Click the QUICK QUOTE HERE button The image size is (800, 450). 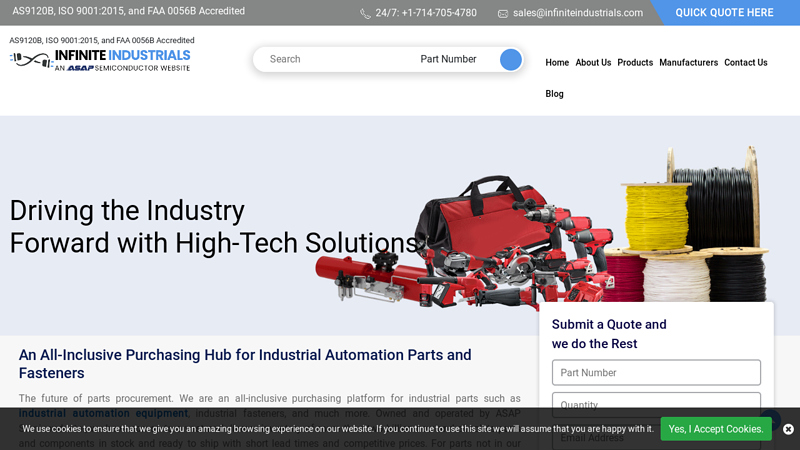(x=724, y=13)
